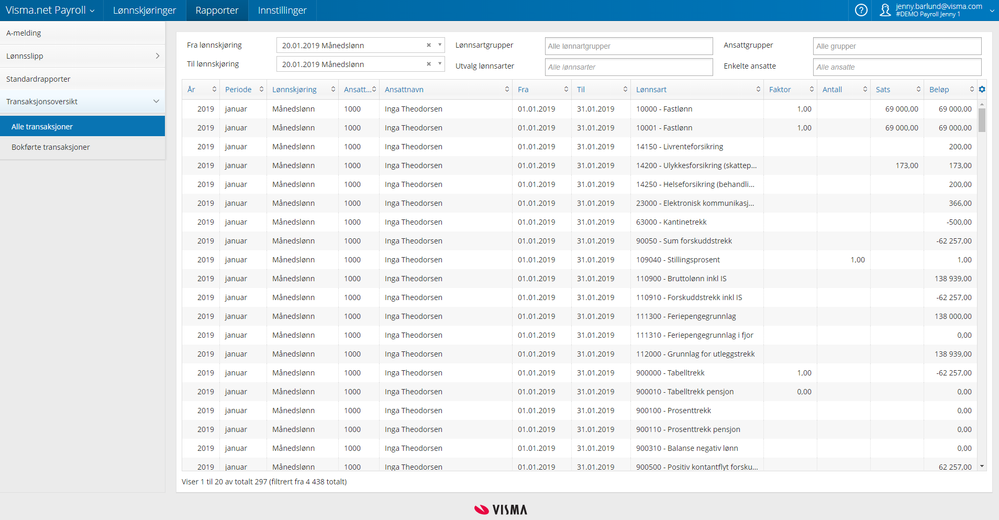Select row 14150 - Livrenteforsikring
The height and width of the screenshot is (520, 999).
click(580, 147)
